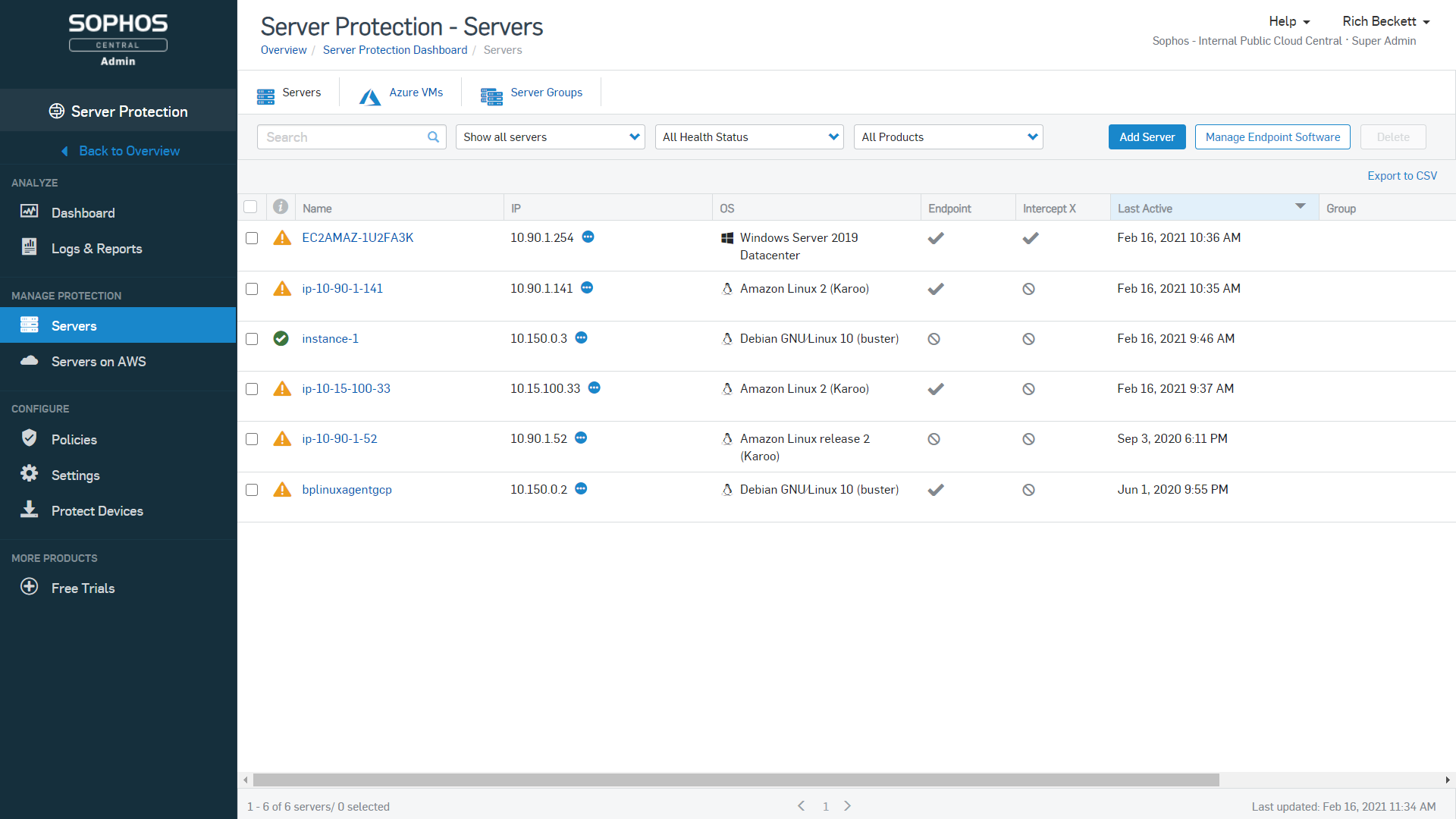1456x819 pixels.
Task: Open the All Products filter dropdown
Action: click(948, 137)
